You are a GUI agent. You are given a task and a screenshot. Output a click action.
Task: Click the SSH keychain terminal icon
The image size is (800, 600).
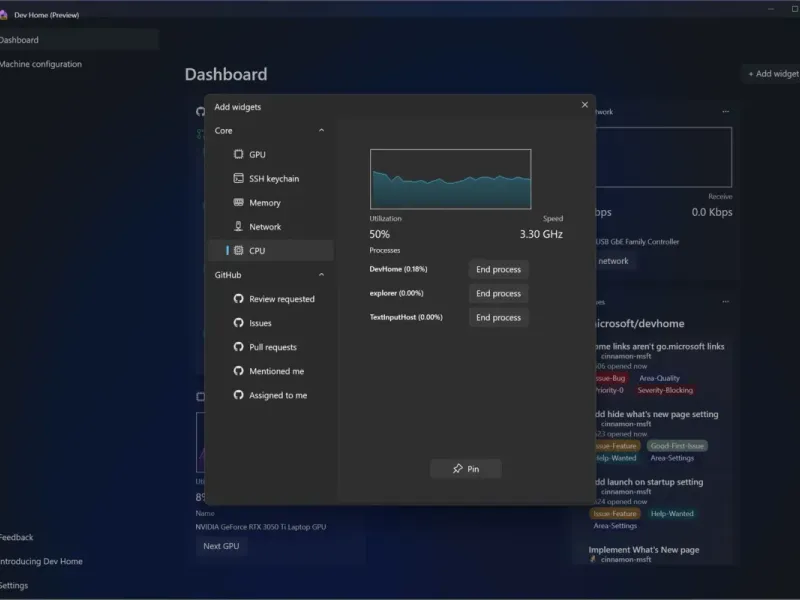[x=238, y=178]
